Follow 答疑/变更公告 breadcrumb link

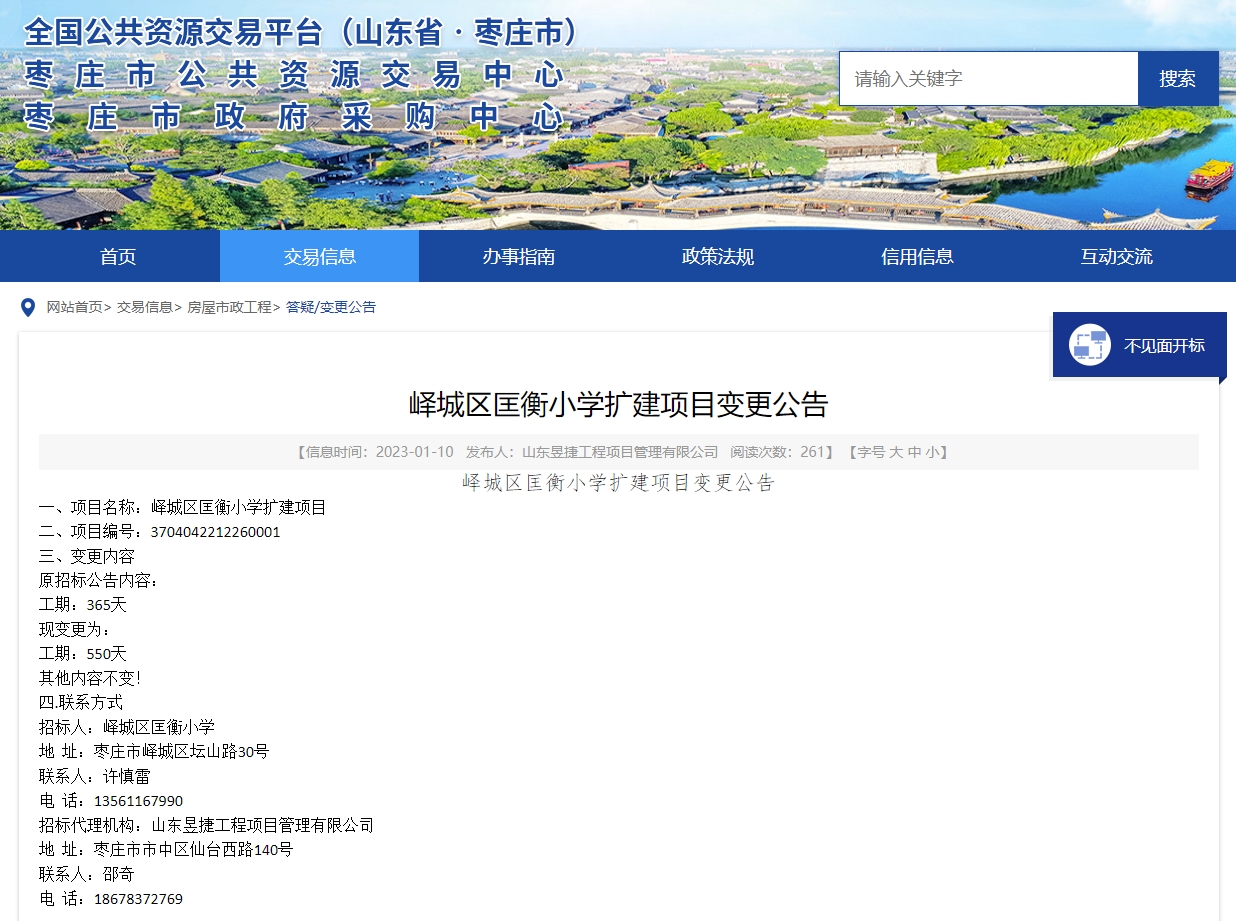[x=331, y=307]
